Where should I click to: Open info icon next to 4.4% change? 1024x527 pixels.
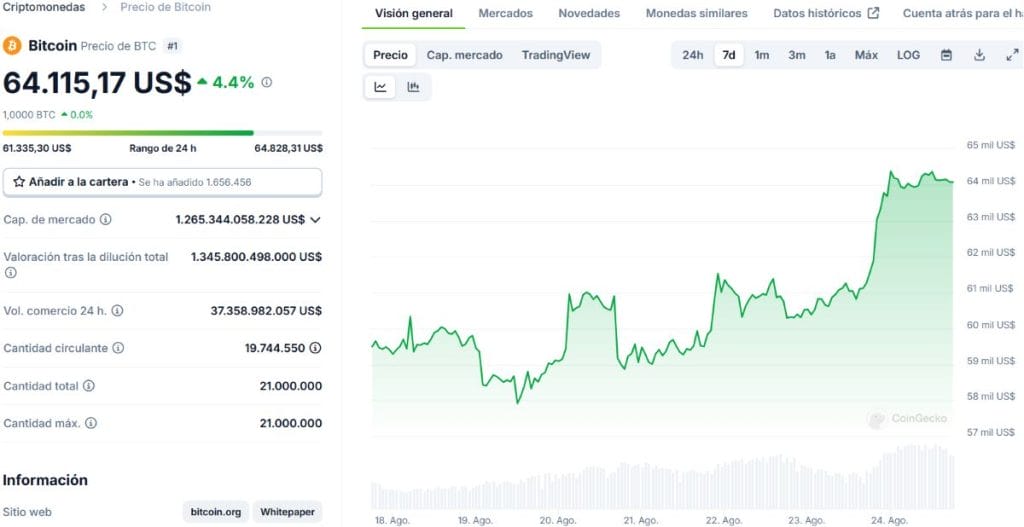point(266,82)
